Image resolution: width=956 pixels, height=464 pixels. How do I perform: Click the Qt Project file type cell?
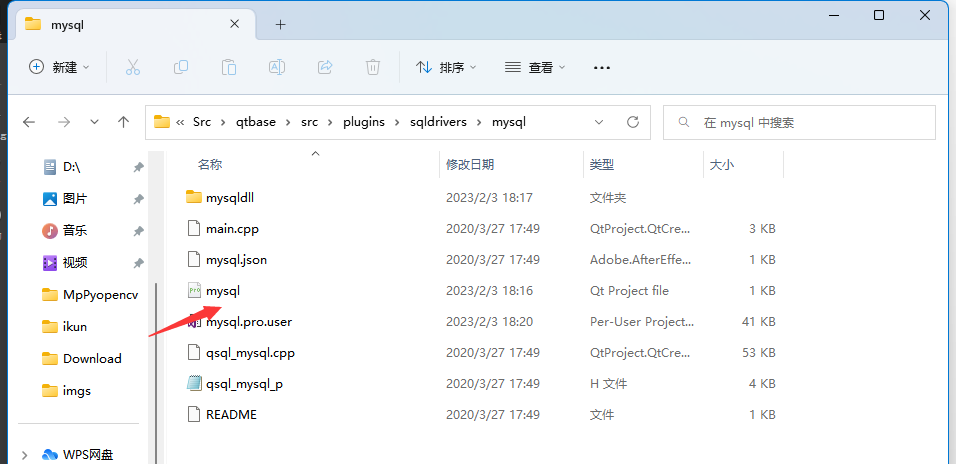[x=629, y=291]
